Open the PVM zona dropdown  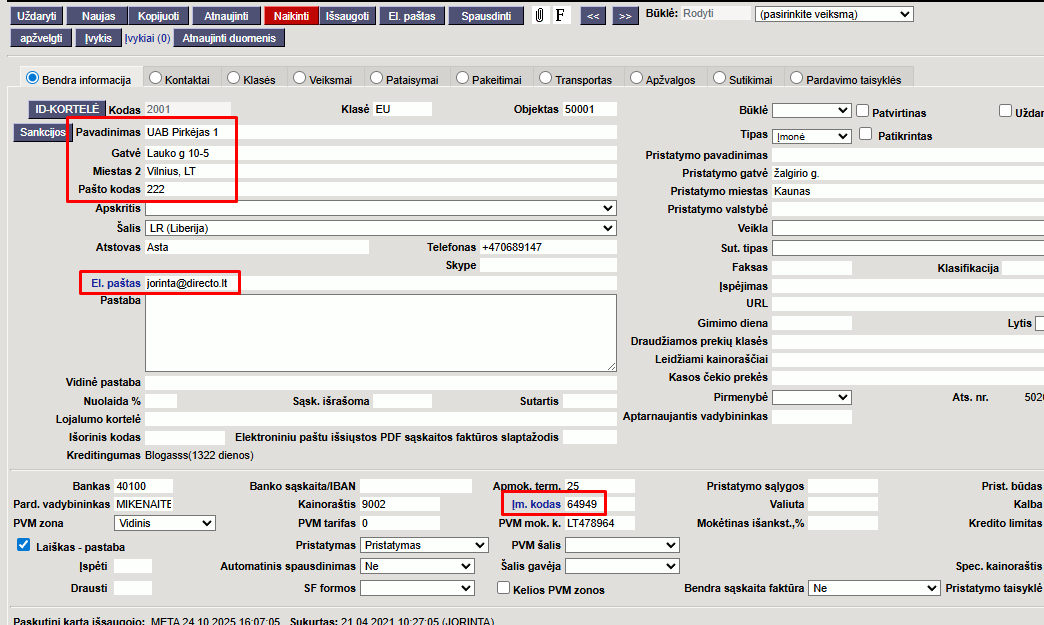tap(165, 523)
